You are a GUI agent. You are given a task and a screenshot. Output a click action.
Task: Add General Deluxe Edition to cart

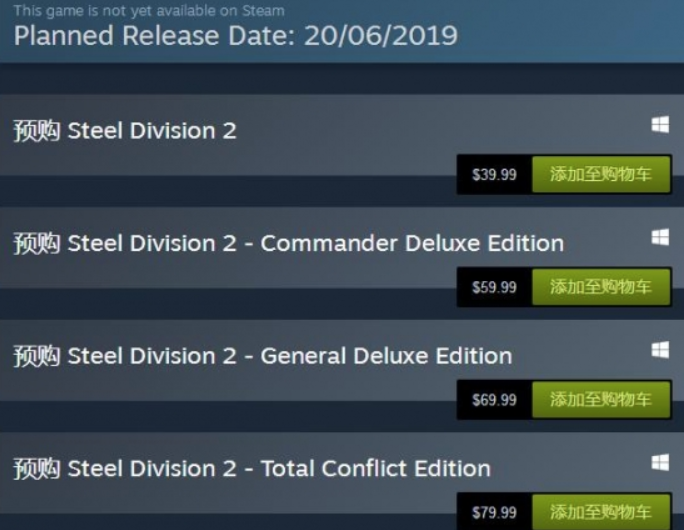[x=601, y=400]
